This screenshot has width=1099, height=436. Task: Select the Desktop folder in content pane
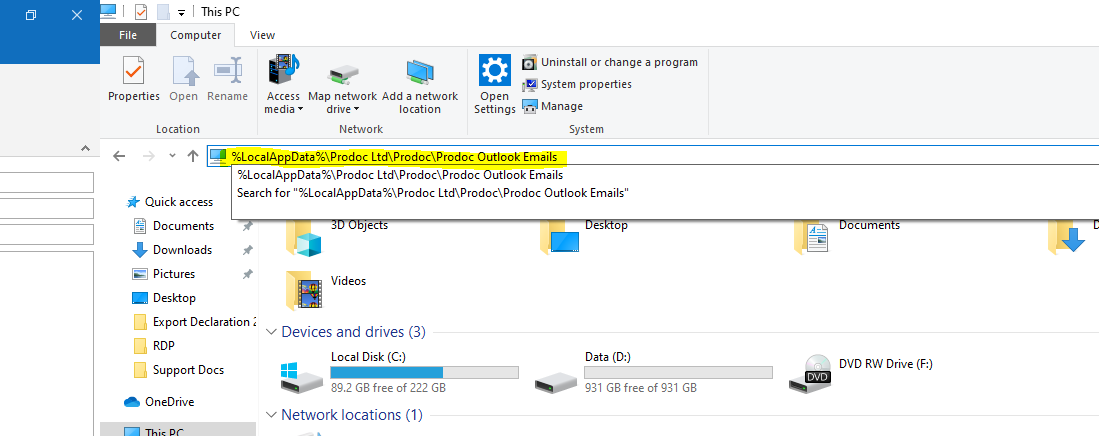pyautogui.click(x=583, y=236)
